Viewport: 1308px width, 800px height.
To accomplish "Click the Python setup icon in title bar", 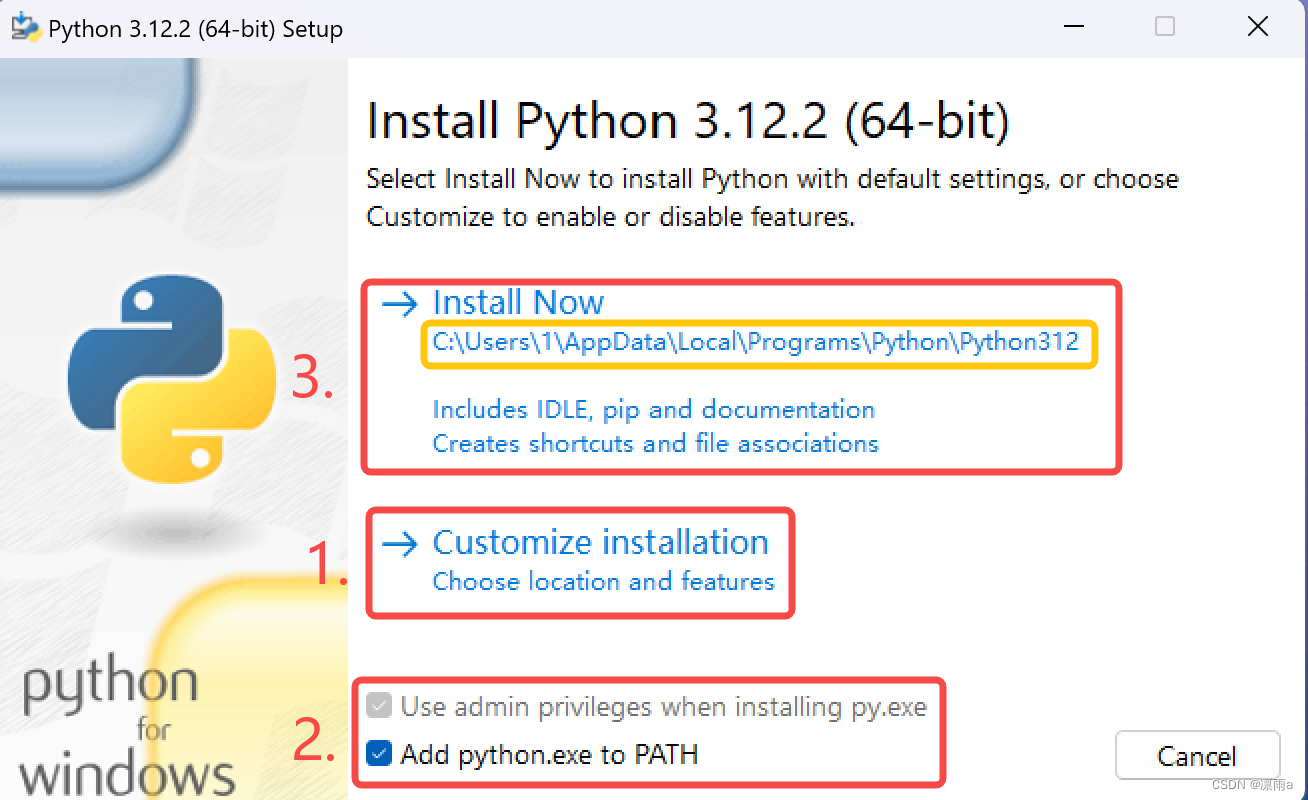I will coord(25,28).
